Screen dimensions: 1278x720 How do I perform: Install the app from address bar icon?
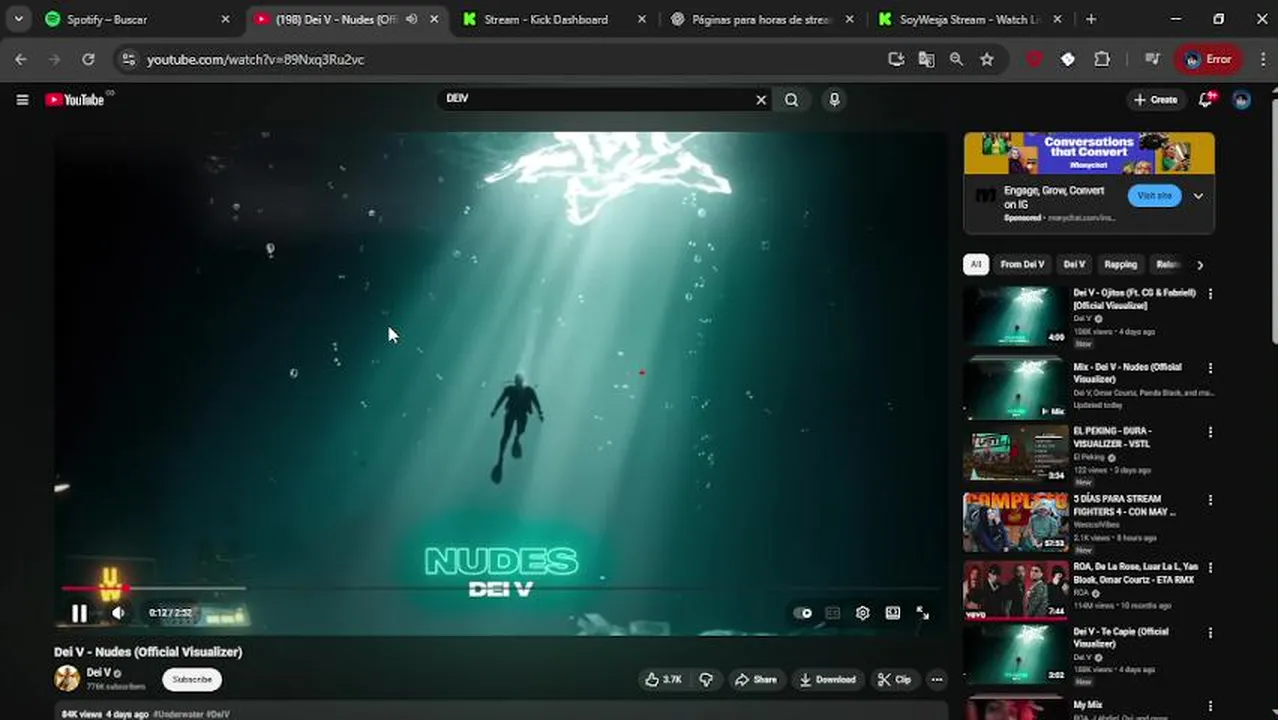coord(896,59)
